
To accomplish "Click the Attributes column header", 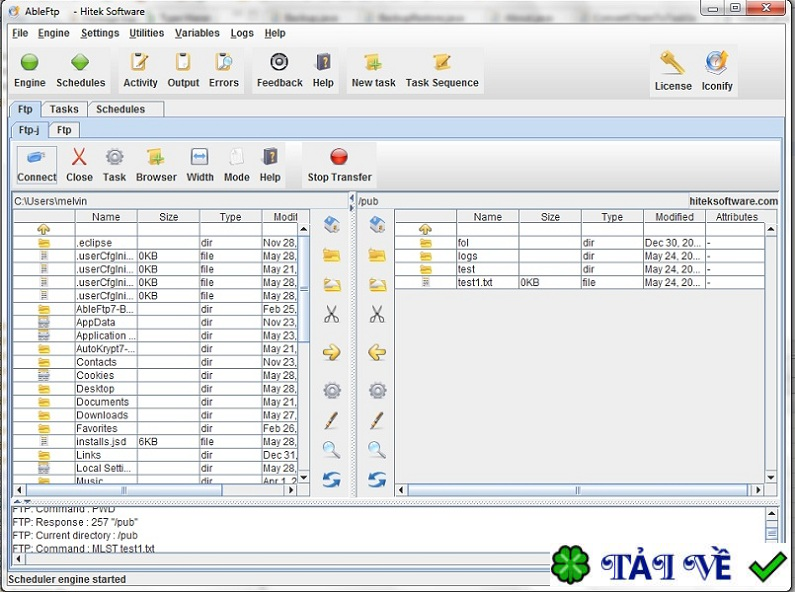I will tap(736, 217).
